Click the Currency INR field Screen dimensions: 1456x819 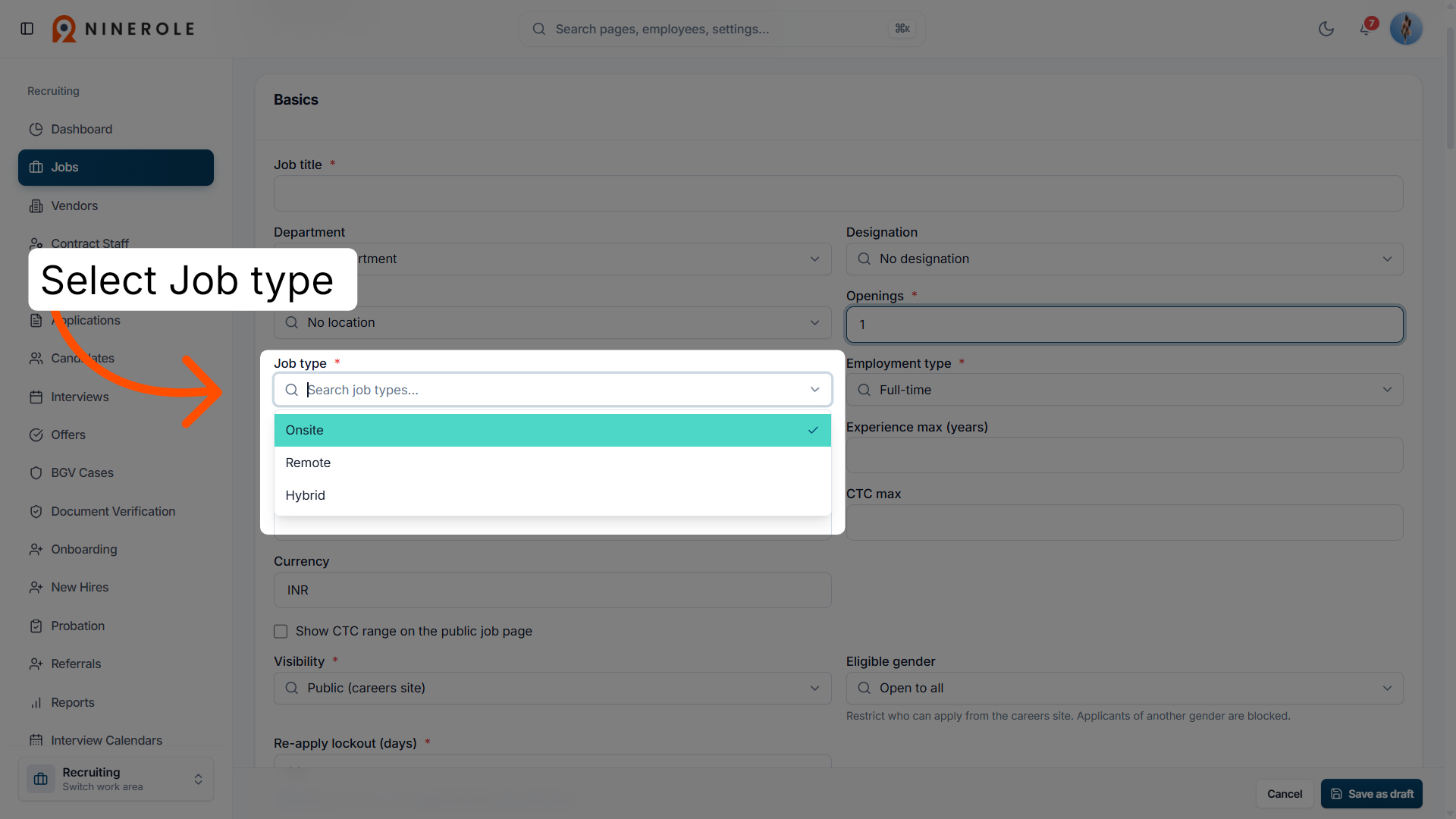pos(552,590)
